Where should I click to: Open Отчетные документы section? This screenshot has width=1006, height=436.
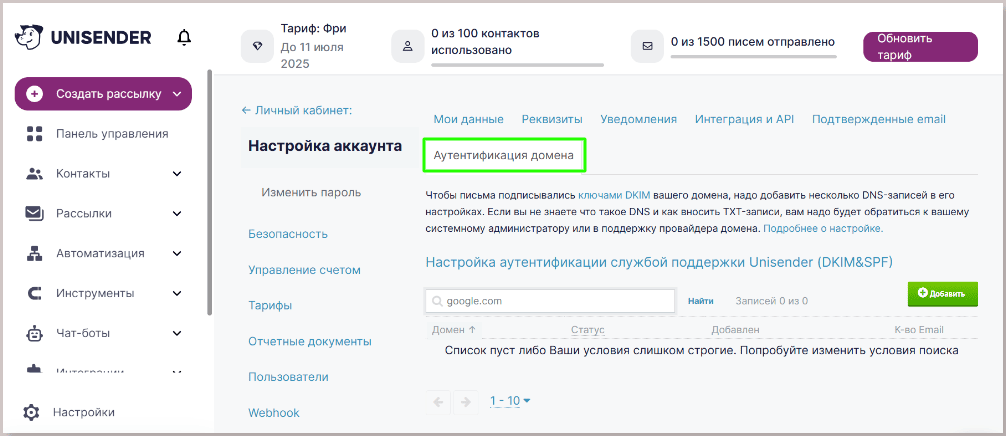(310, 342)
